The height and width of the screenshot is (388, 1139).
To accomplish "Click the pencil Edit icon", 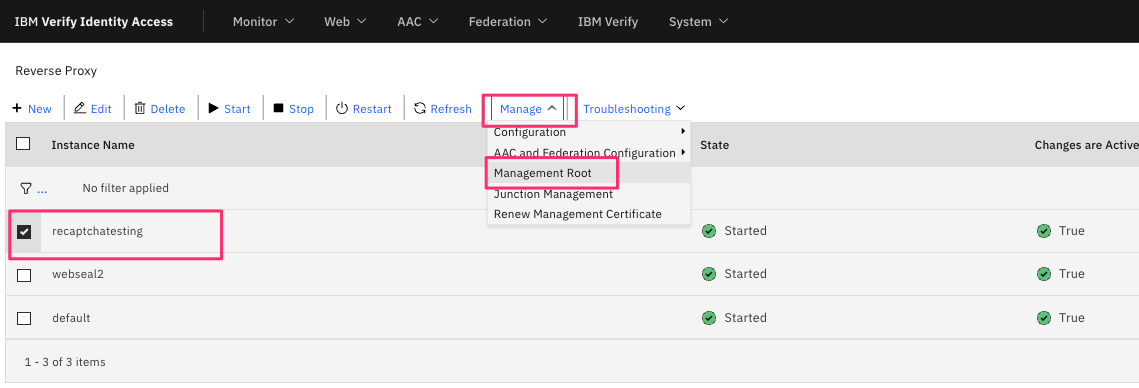I will [x=80, y=108].
